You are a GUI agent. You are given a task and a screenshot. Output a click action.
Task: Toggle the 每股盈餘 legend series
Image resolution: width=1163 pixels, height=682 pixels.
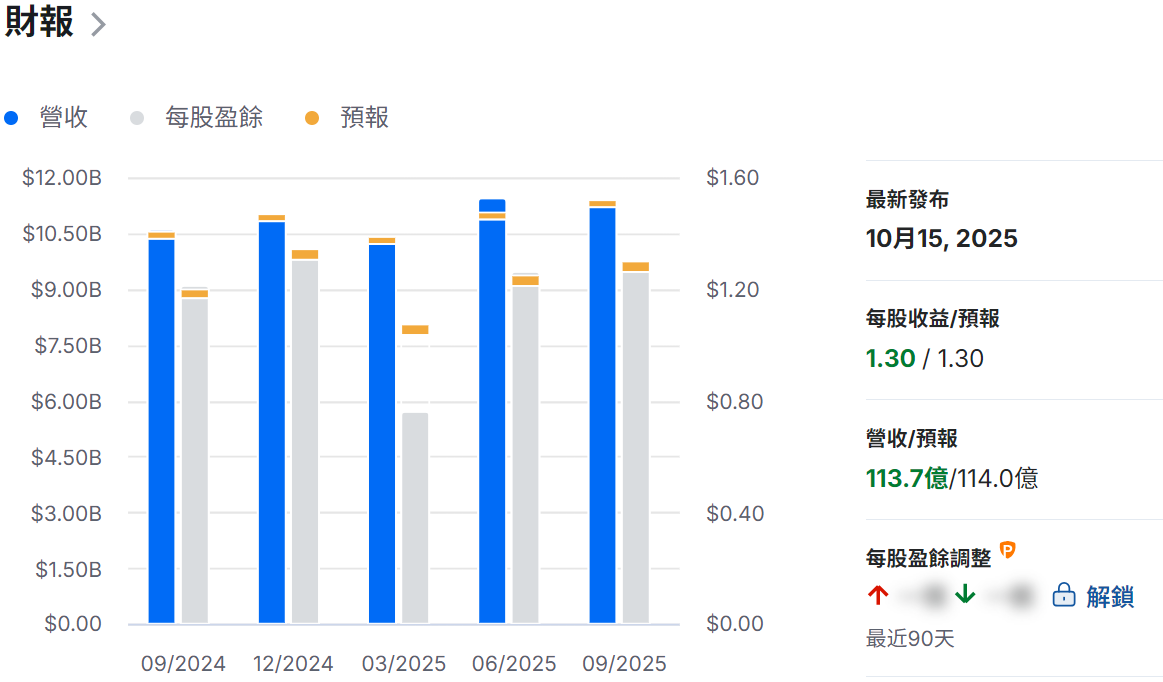[213, 118]
